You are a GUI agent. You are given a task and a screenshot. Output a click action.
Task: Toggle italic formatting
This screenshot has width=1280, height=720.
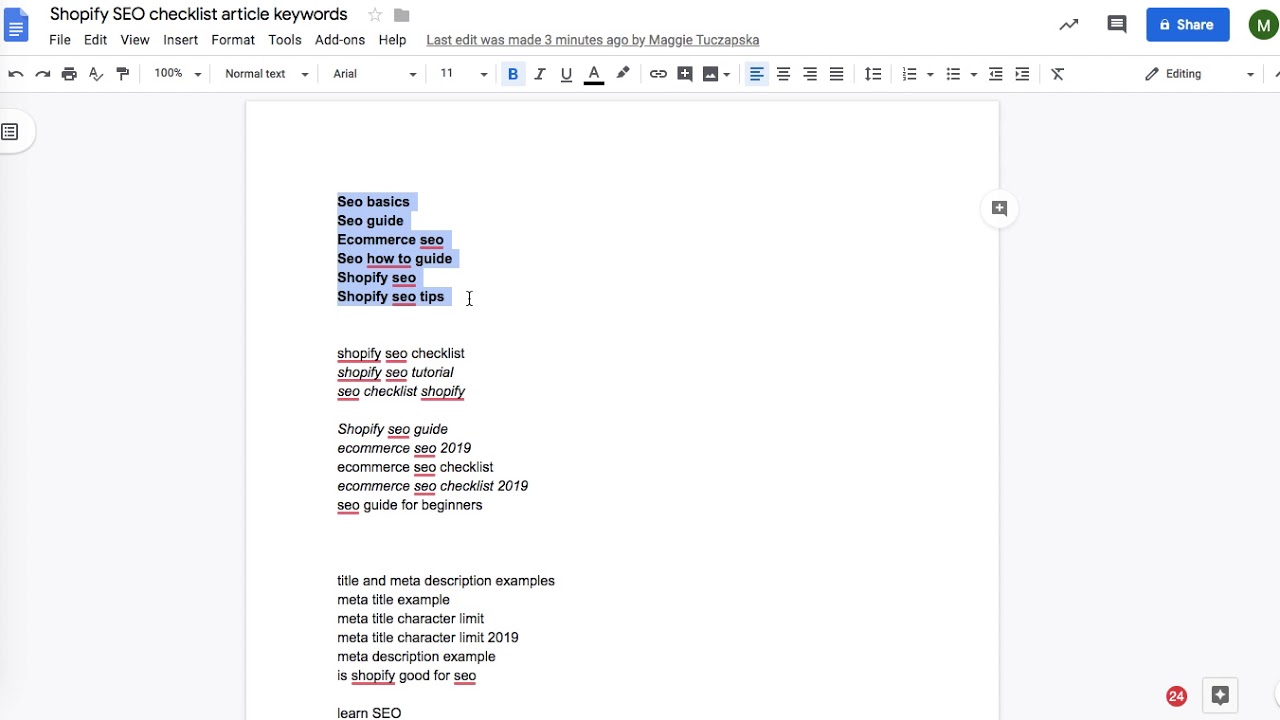[540, 74]
